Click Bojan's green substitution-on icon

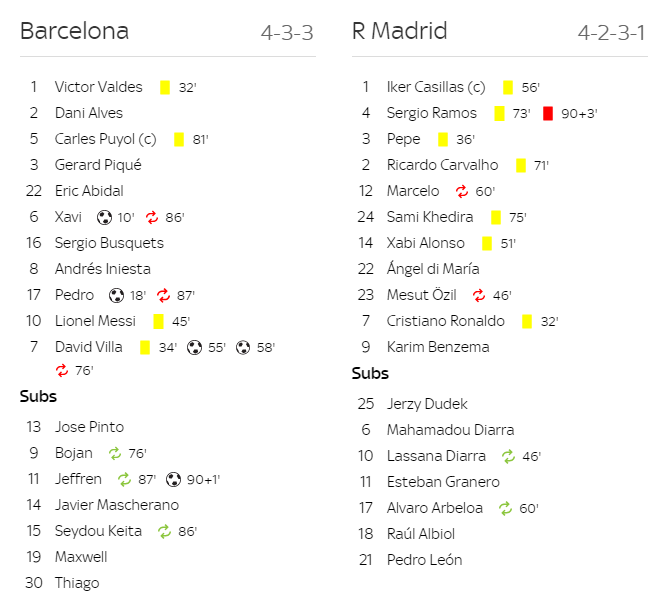coord(115,454)
